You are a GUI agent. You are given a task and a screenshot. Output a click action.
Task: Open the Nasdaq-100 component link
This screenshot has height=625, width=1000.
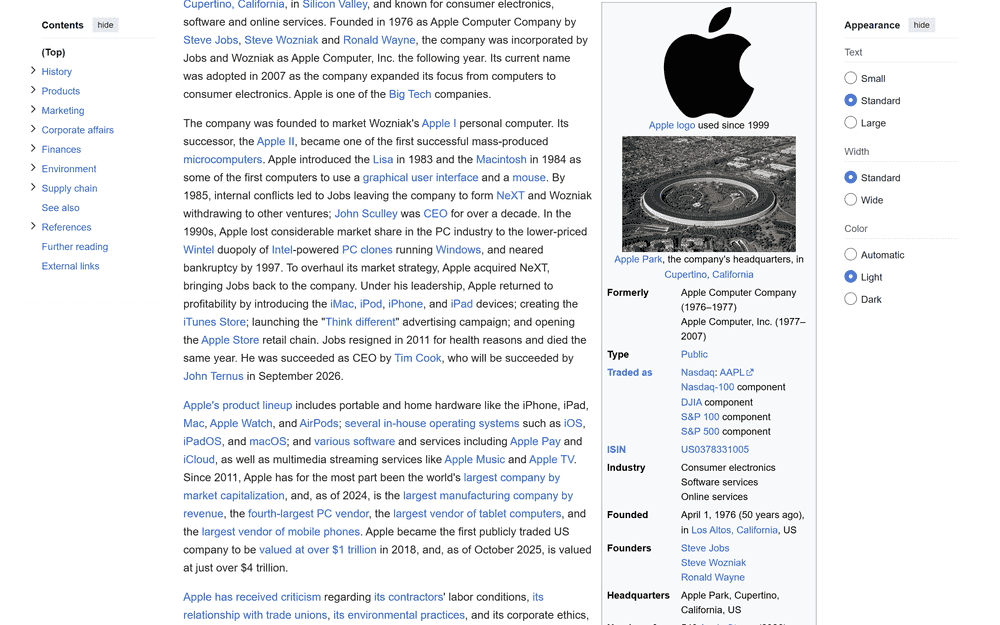point(707,387)
